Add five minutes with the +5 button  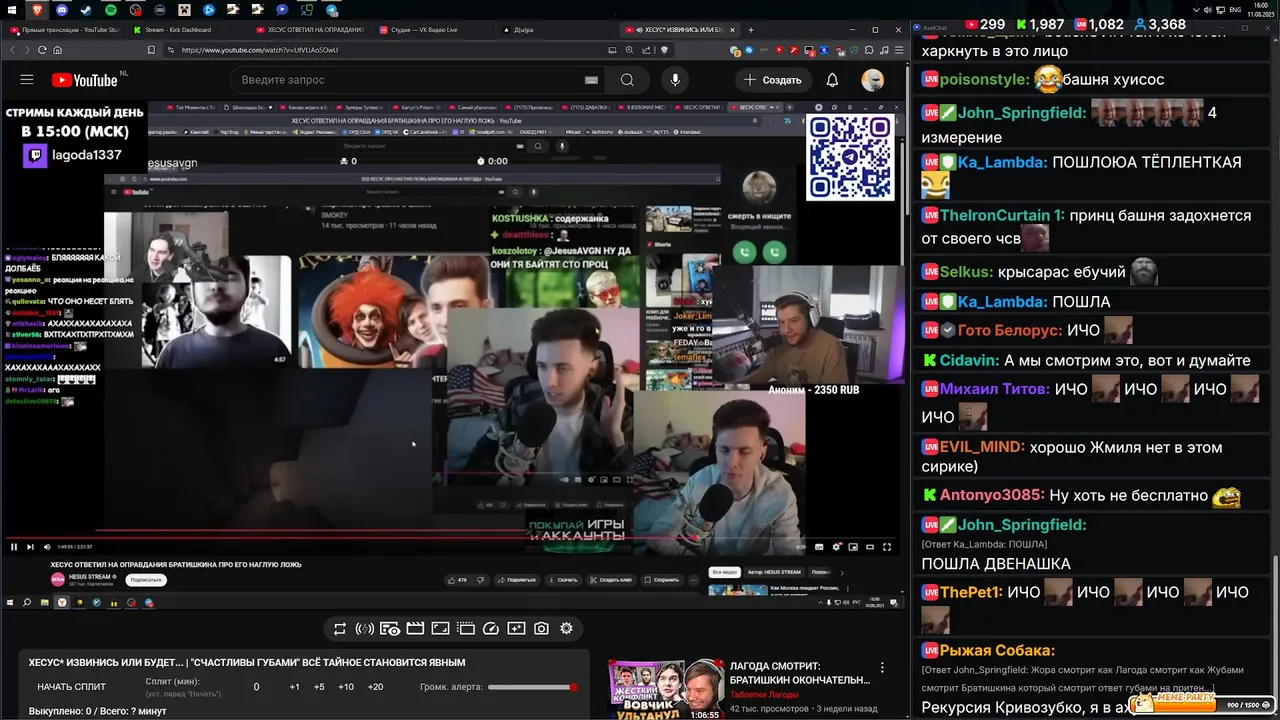coord(319,687)
